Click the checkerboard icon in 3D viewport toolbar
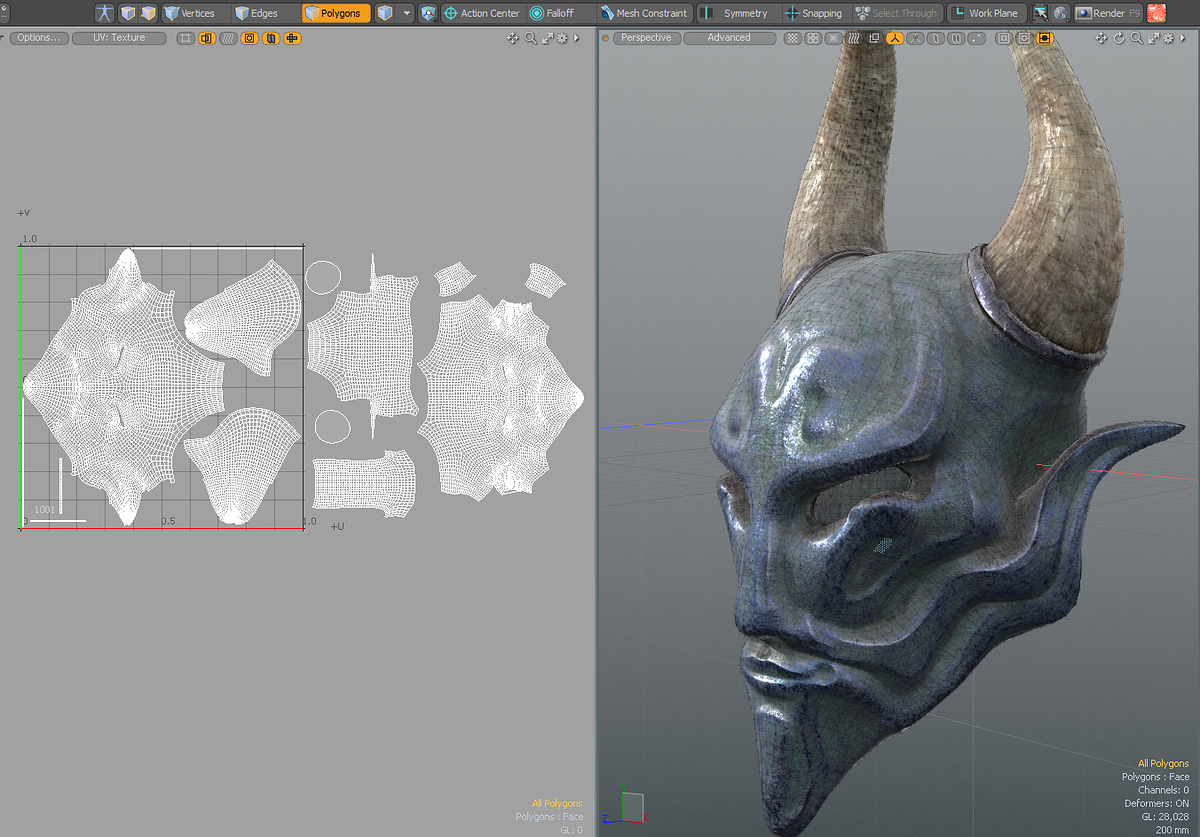Image resolution: width=1200 pixels, height=837 pixels. point(792,38)
